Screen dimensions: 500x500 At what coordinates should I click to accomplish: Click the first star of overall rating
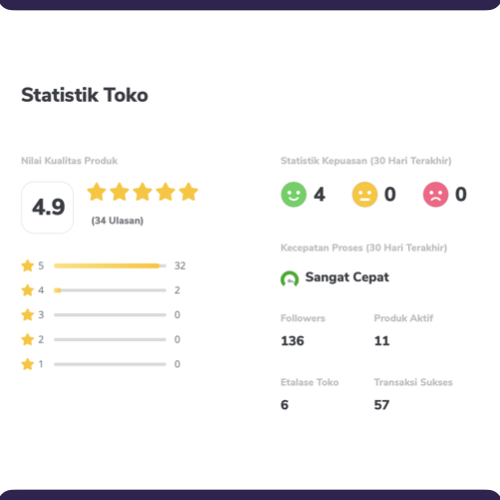pyautogui.click(x=97, y=192)
